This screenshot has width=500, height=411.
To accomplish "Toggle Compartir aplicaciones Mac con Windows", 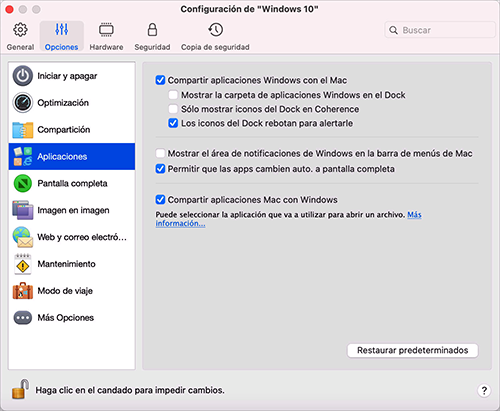I will [x=160, y=199].
